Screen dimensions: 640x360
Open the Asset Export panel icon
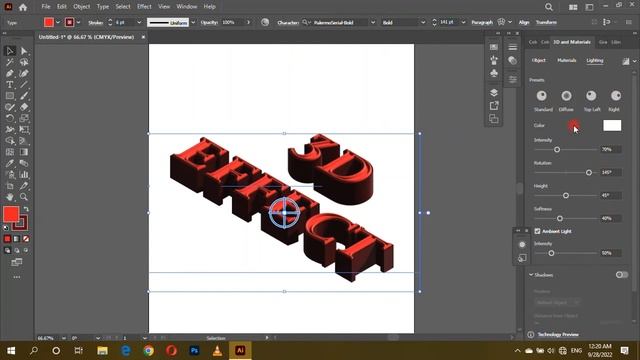(x=494, y=106)
